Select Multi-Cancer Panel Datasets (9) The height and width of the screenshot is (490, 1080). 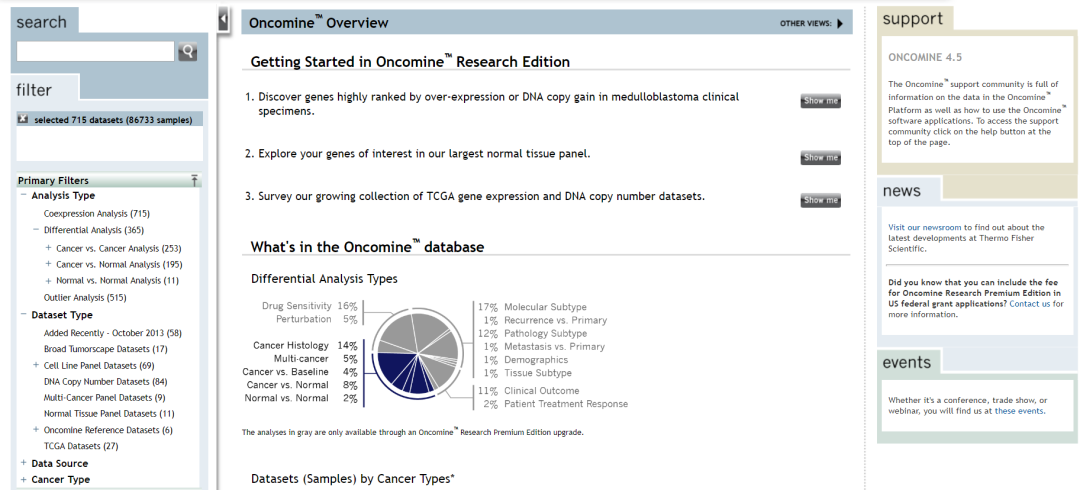(104, 398)
